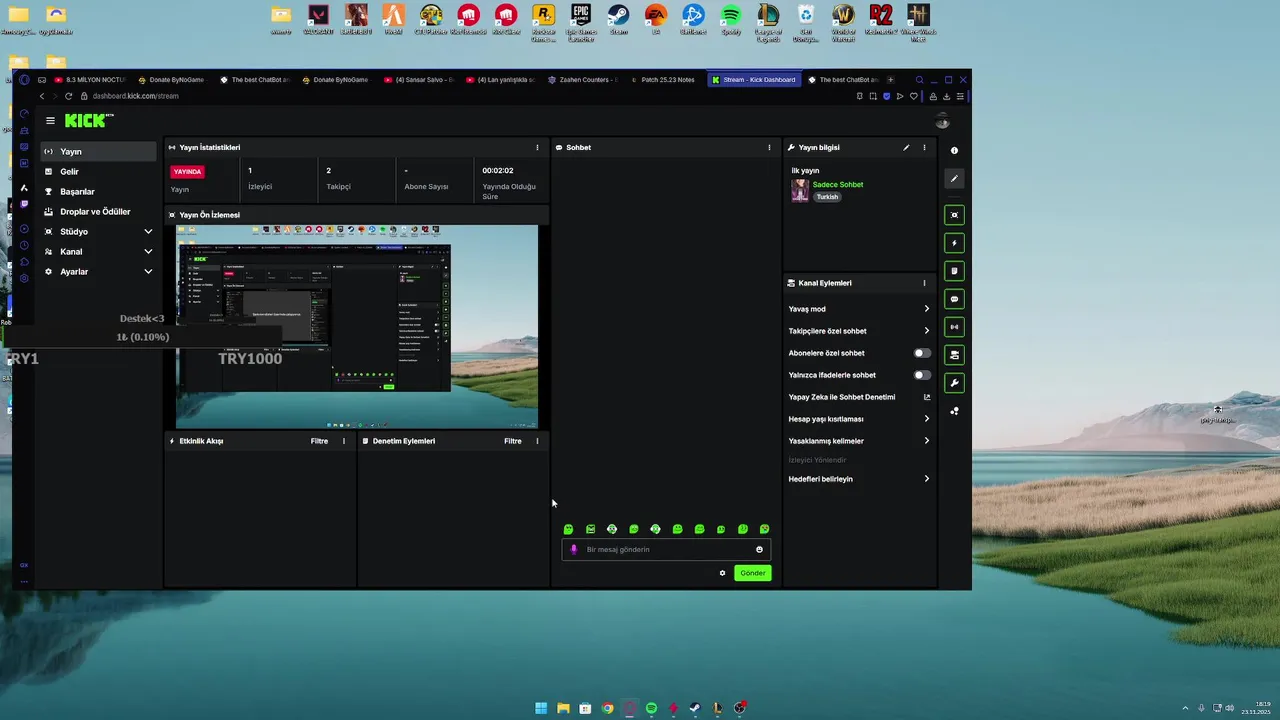The image size is (1280, 720).
Task: Toggle the channel actions widget in right rail
Action: pyautogui.click(x=954, y=355)
